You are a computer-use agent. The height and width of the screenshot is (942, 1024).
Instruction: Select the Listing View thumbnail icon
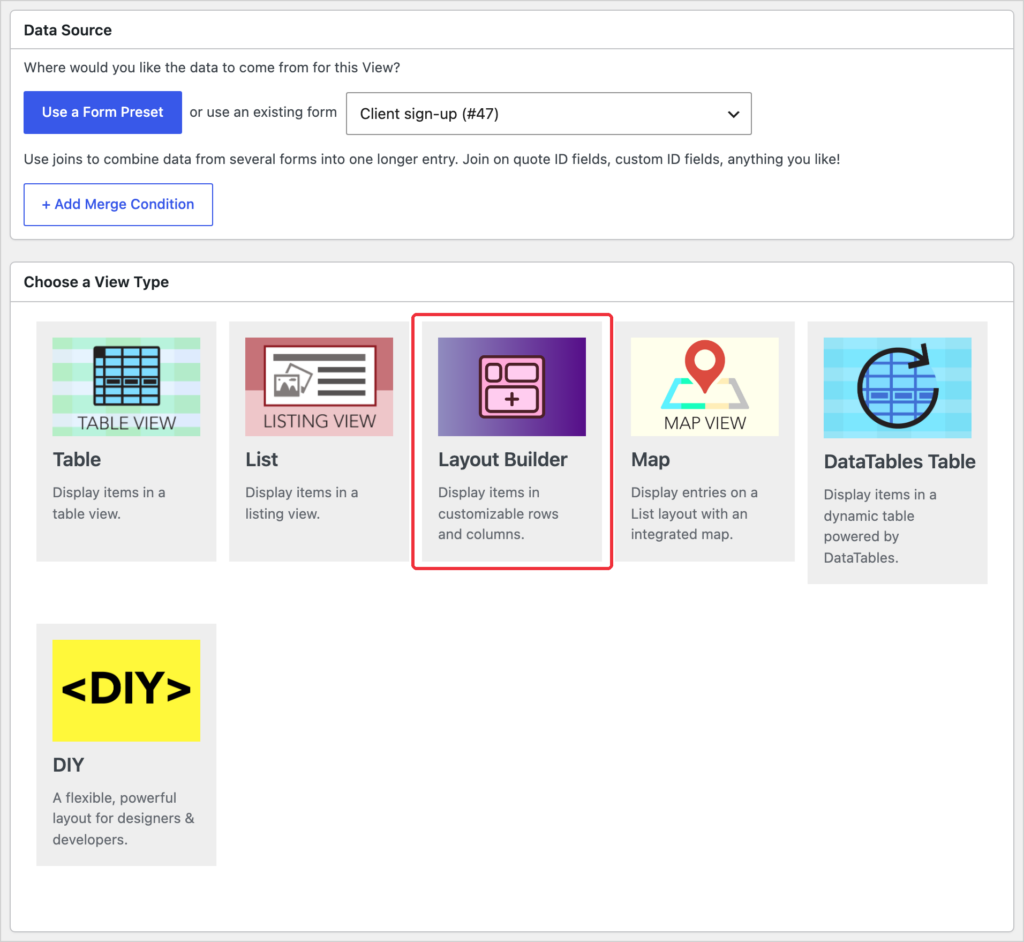[x=319, y=387]
